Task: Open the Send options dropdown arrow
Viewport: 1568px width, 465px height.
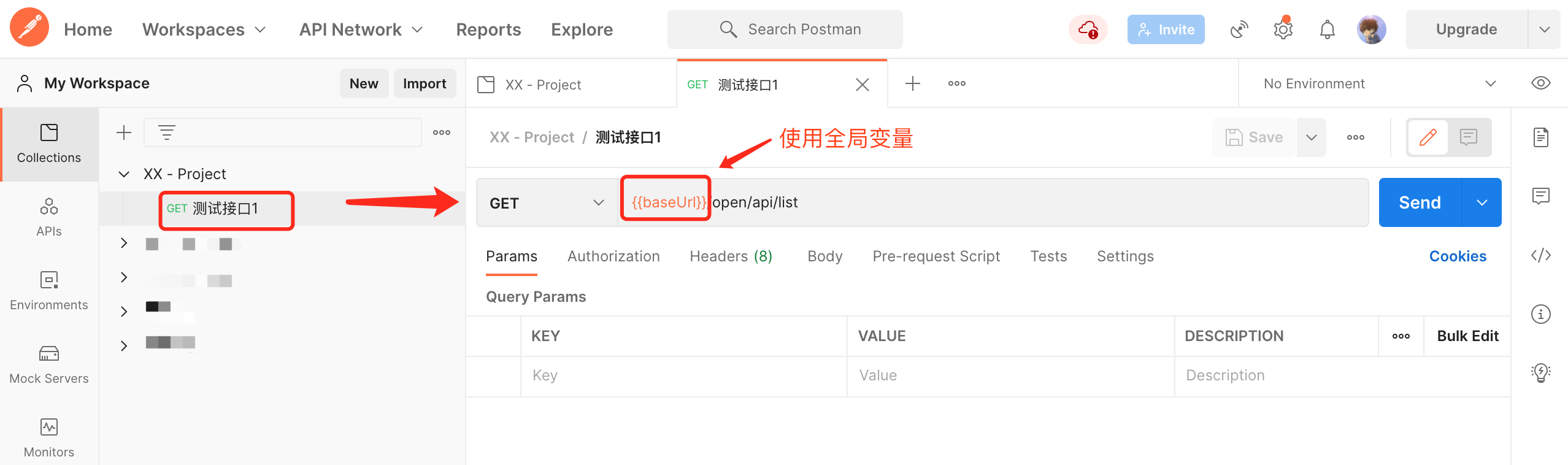Action: coord(1482,202)
